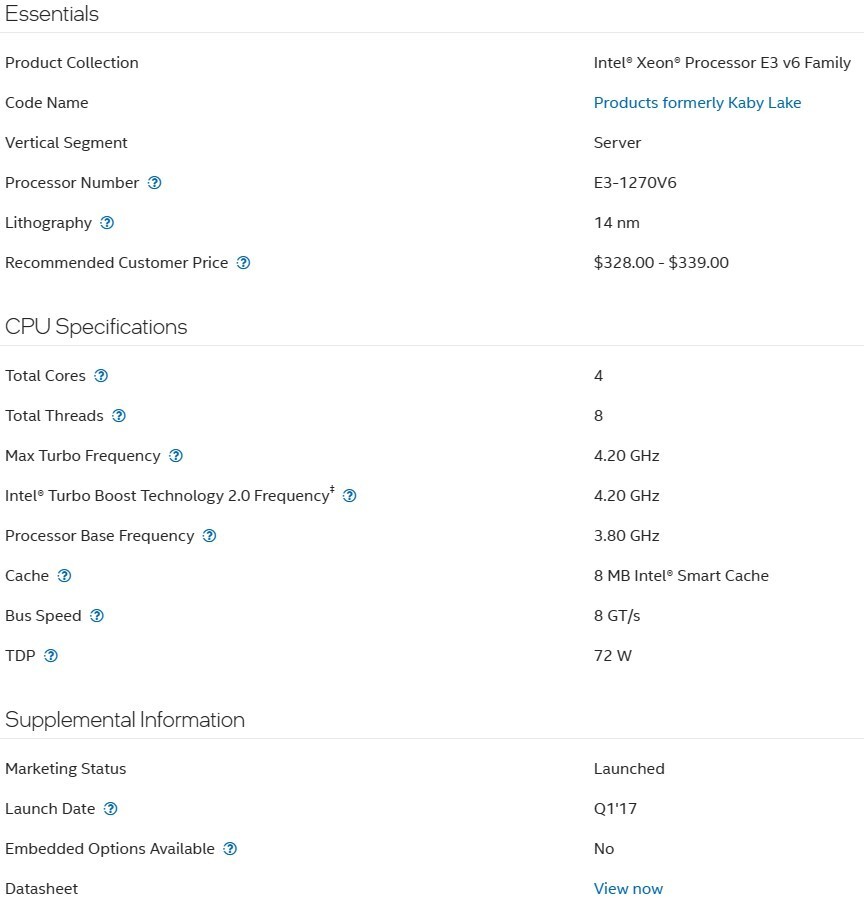The width and height of the screenshot is (864, 908).
Task: Show Bus Speed info icon
Action: click(97, 616)
